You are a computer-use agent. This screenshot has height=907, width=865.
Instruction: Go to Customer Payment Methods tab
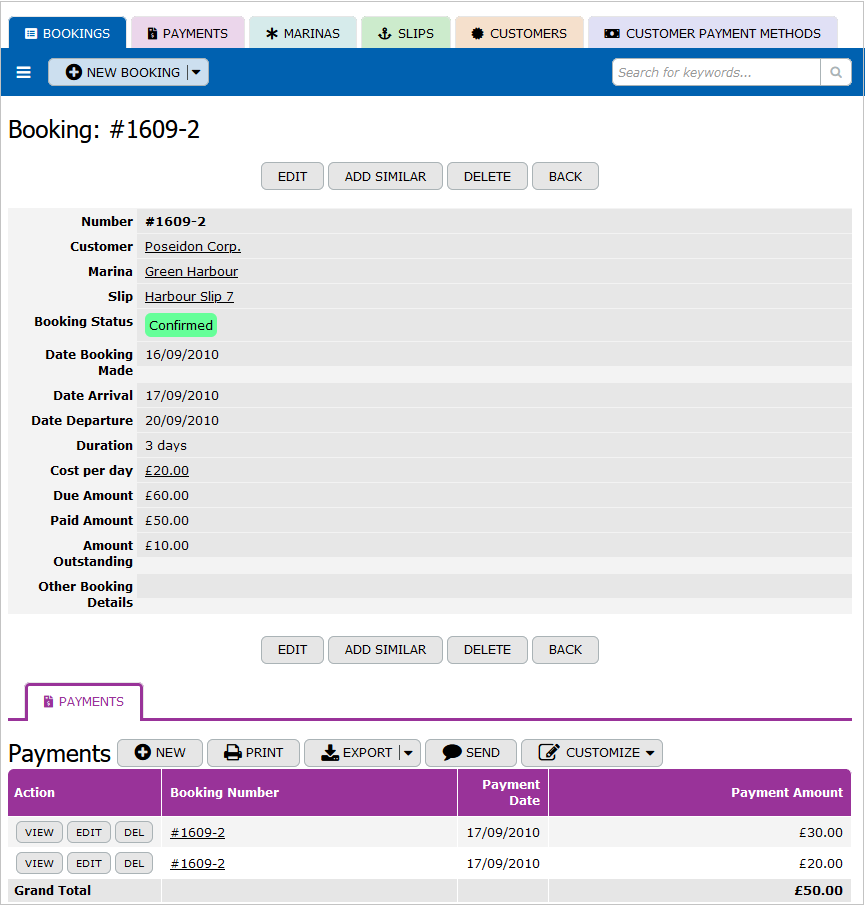point(712,33)
